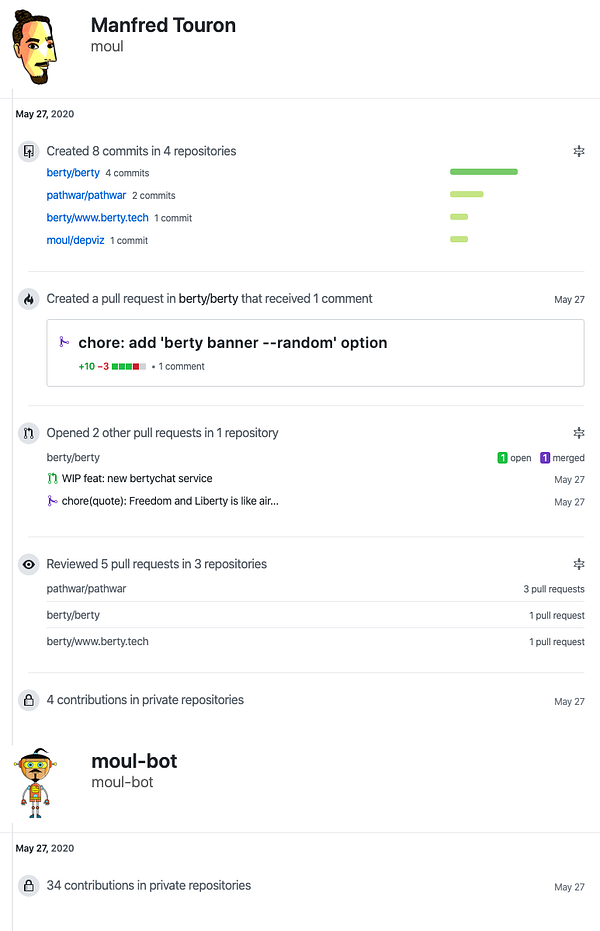Collapse the Reviewed 5 pull requests section
600x931 pixels.
pyautogui.click(x=578, y=565)
